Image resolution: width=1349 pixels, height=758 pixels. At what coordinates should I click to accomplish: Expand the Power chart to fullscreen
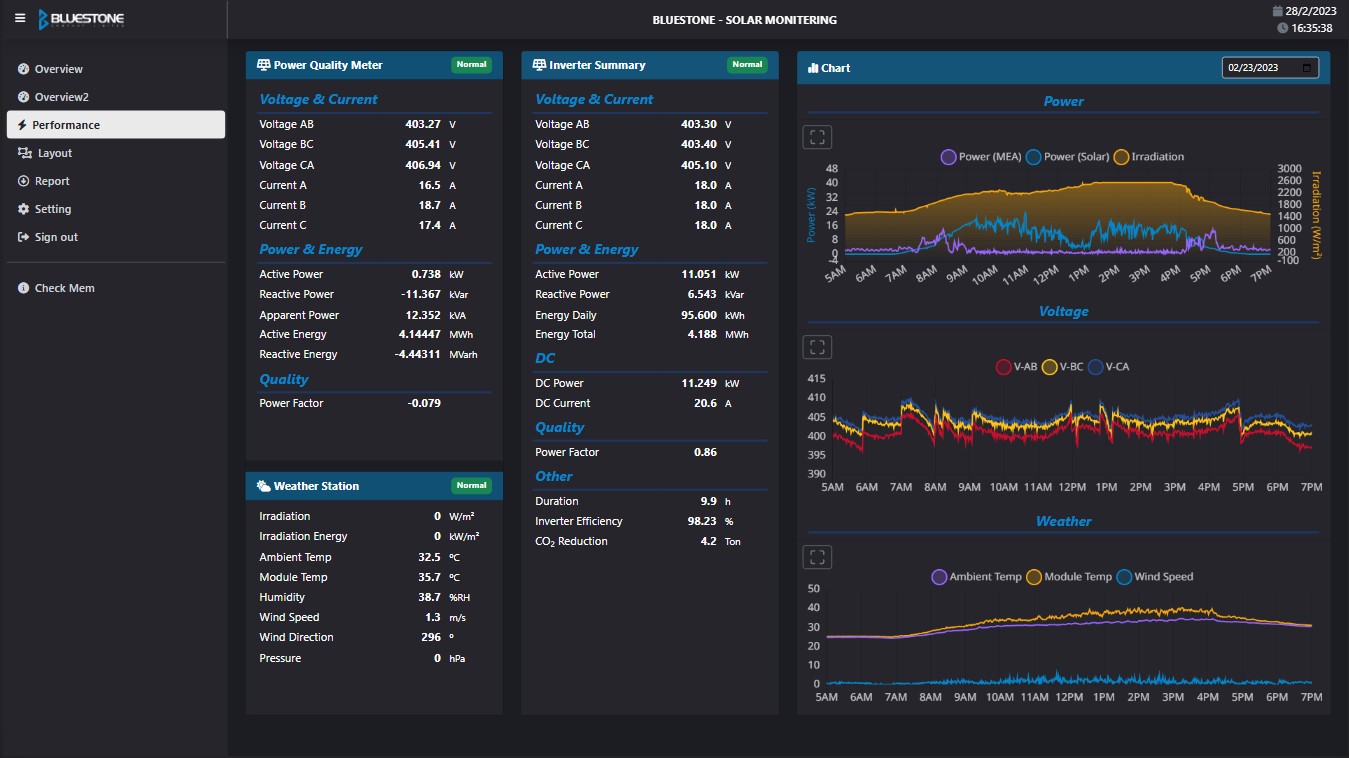click(x=817, y=137)
